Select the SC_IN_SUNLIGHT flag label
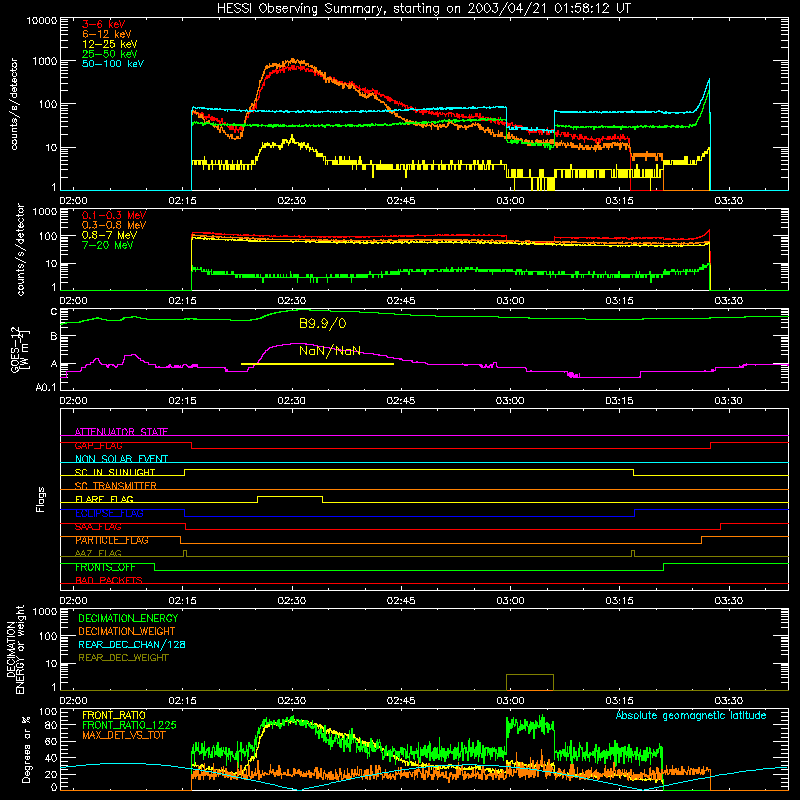The image size is (800, 800). click(x=115, y=472)
